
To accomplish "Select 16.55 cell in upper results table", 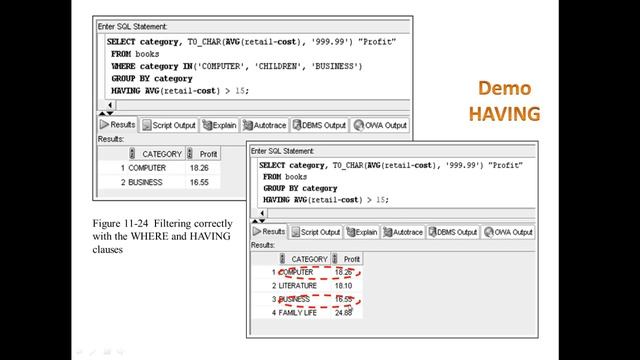I will tap(199, 182).
